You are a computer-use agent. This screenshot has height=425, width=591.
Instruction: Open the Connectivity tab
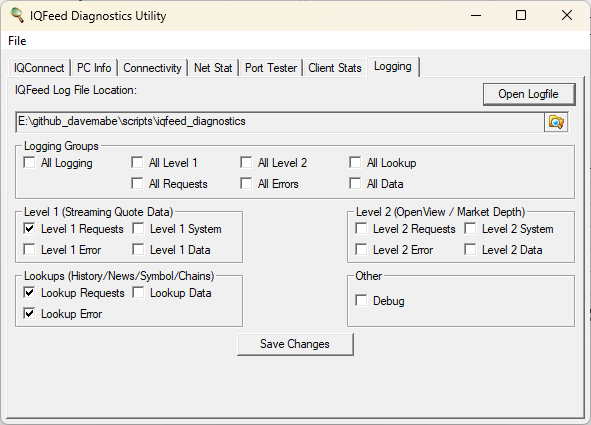point(152,68)
